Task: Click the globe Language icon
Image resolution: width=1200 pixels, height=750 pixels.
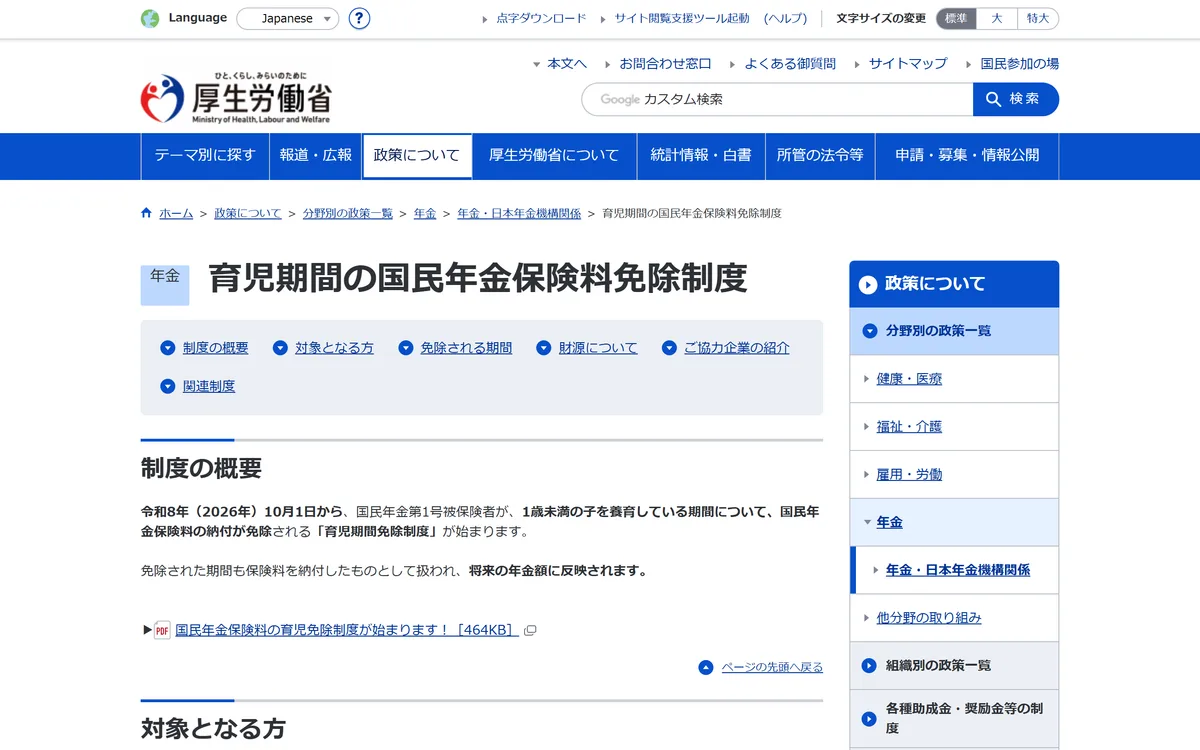Action: point(150,18)
